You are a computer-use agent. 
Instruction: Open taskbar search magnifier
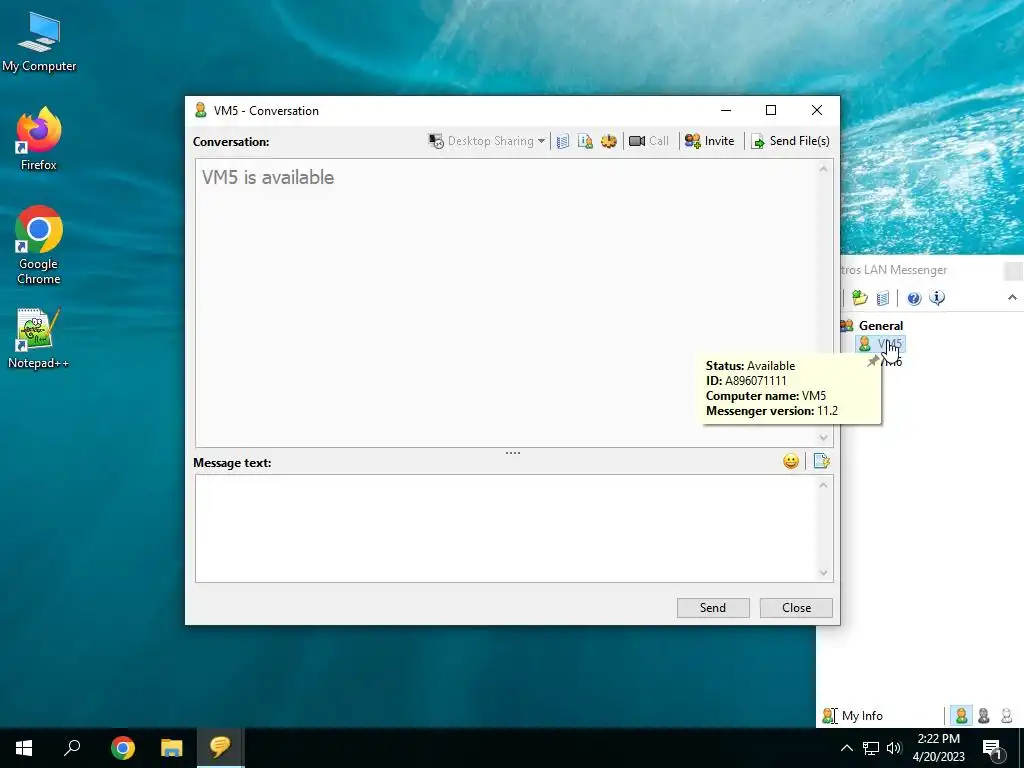72,748
